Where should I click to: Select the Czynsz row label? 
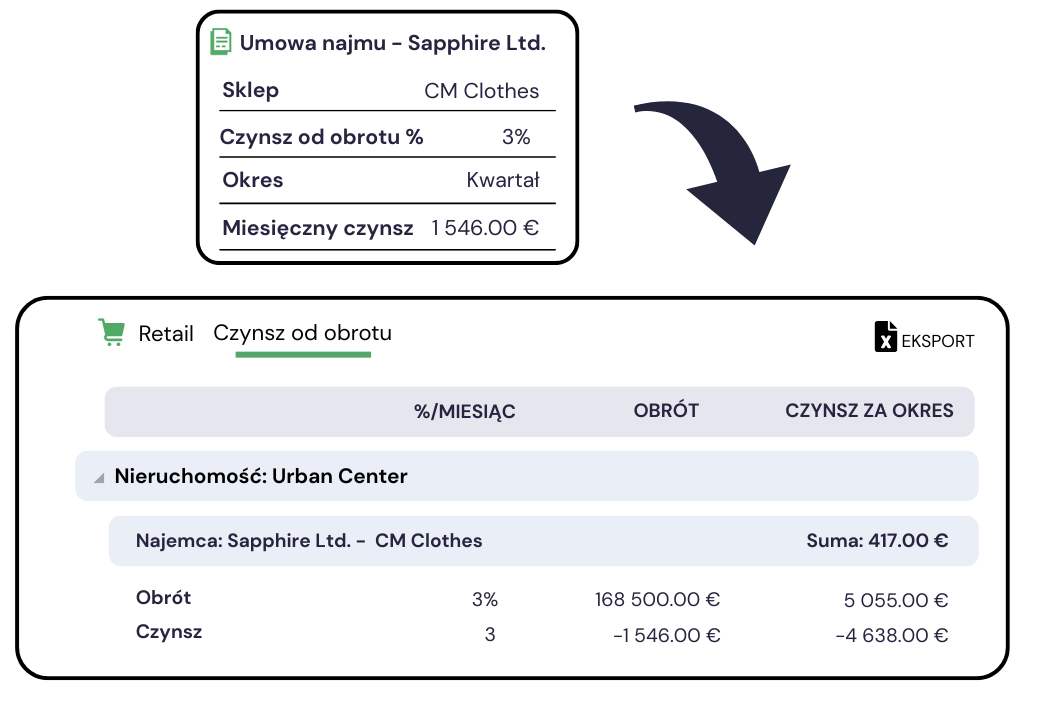(169, 632)
